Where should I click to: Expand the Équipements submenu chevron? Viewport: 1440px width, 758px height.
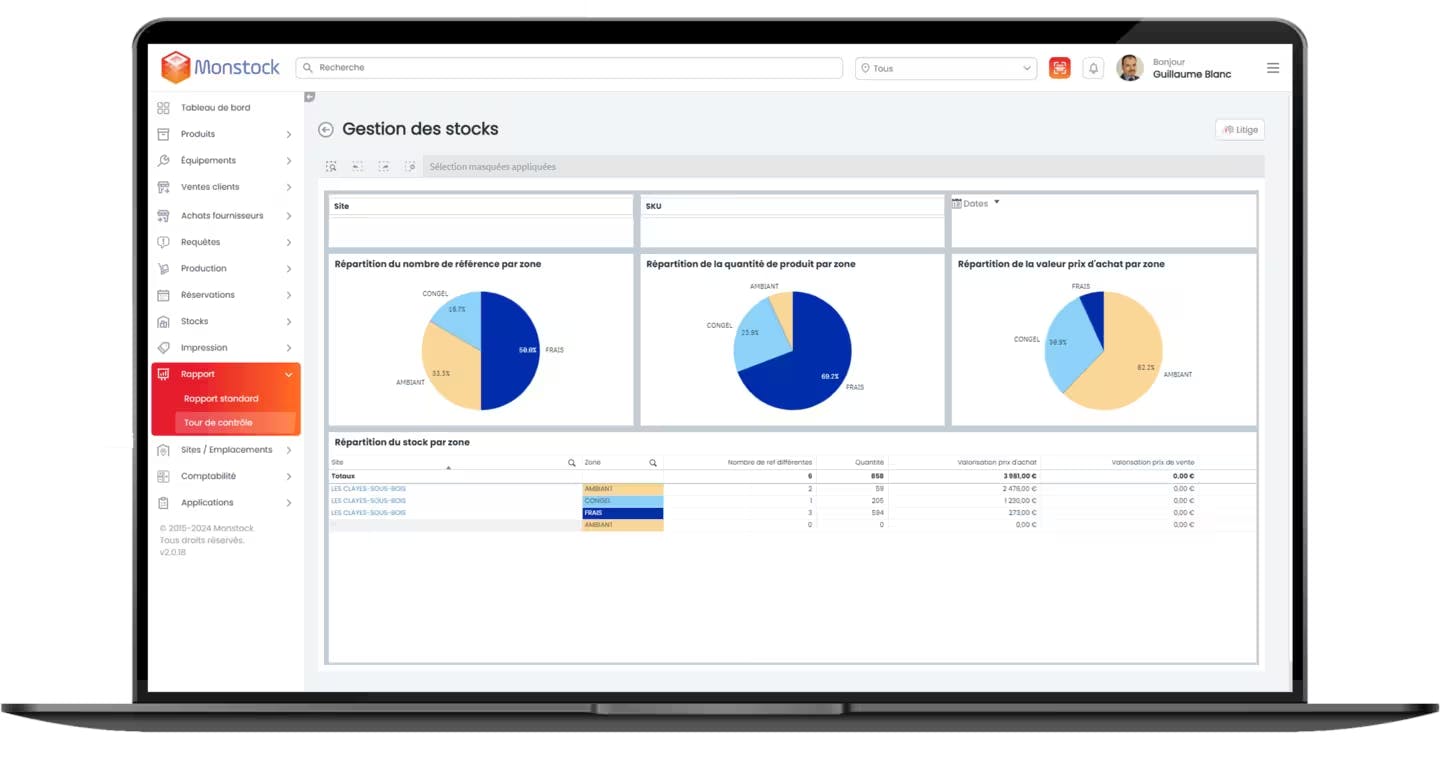tap(289, 161)
